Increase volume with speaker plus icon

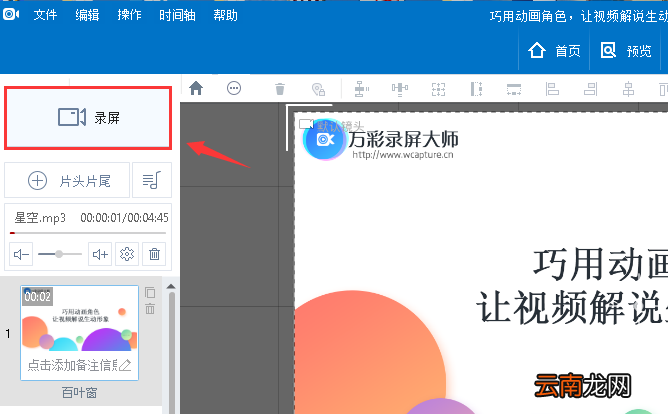[x=100, y=254]
